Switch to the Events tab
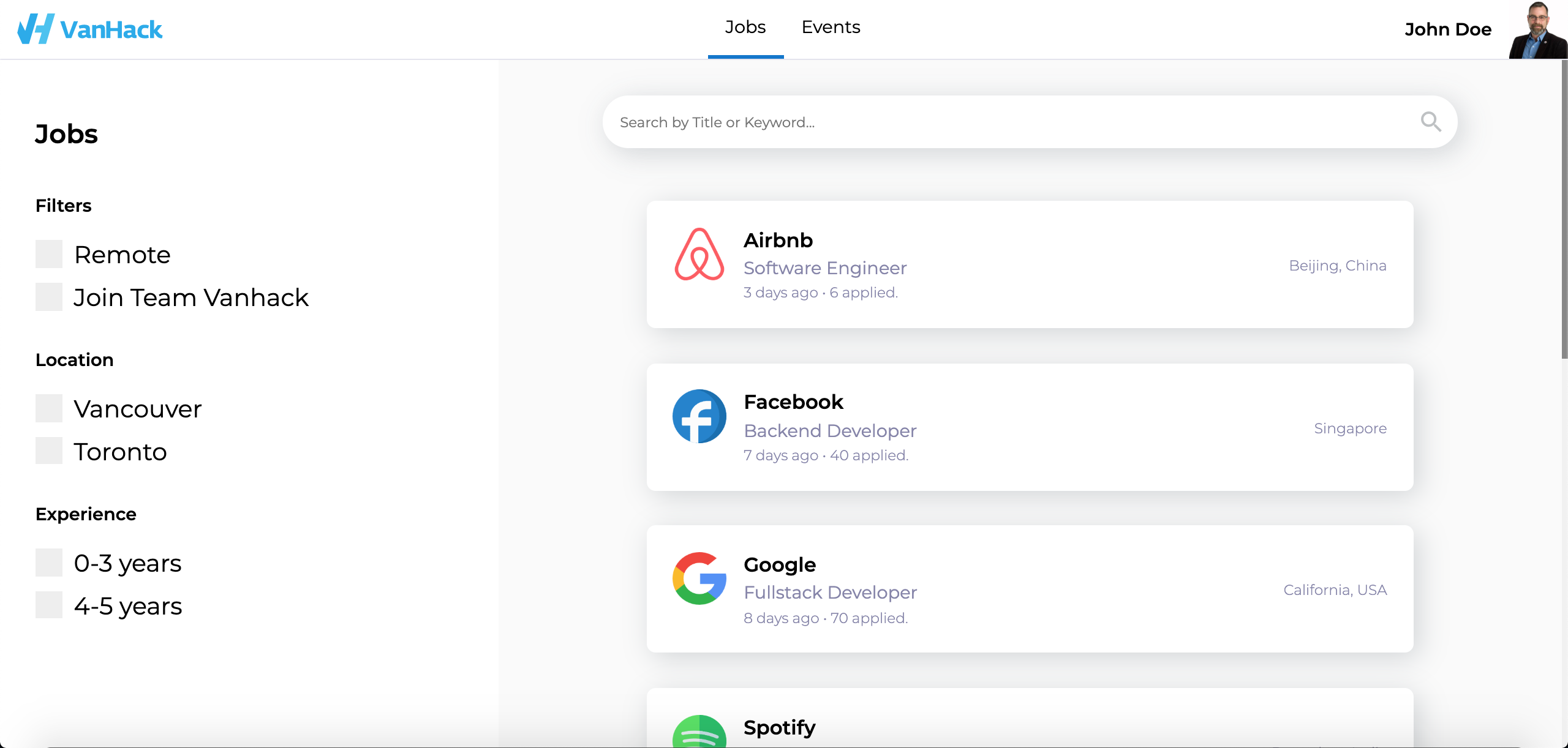1568x748 pixels. [x=831, y=28]
